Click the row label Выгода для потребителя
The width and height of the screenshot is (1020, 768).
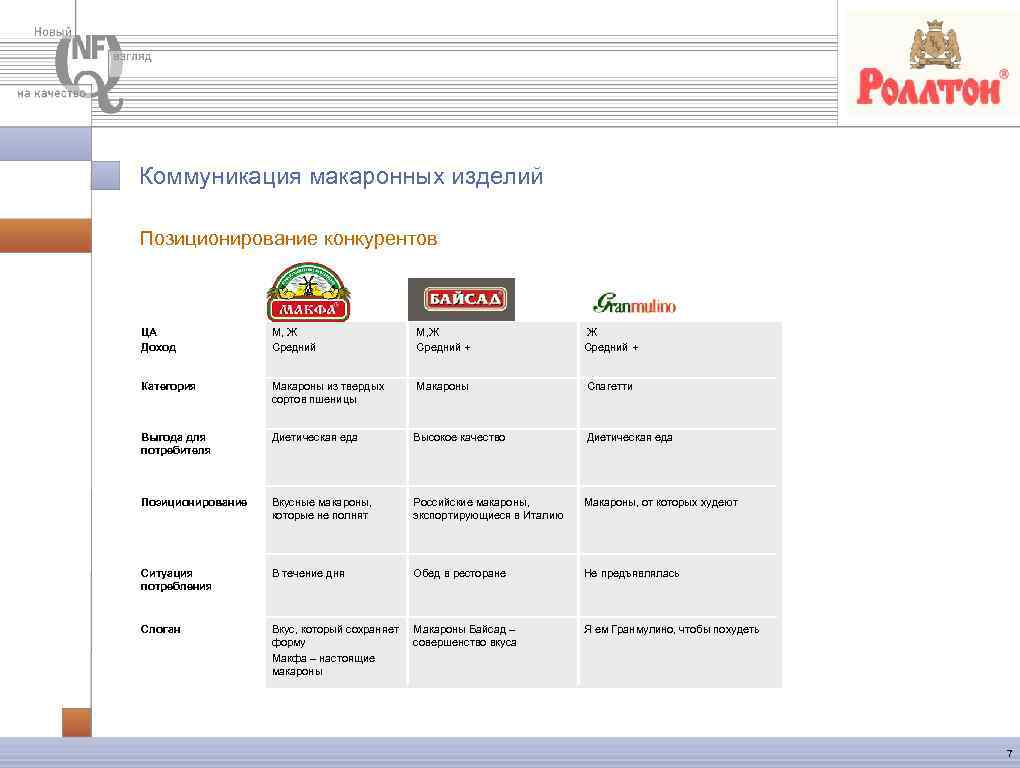tap(176, 444)
